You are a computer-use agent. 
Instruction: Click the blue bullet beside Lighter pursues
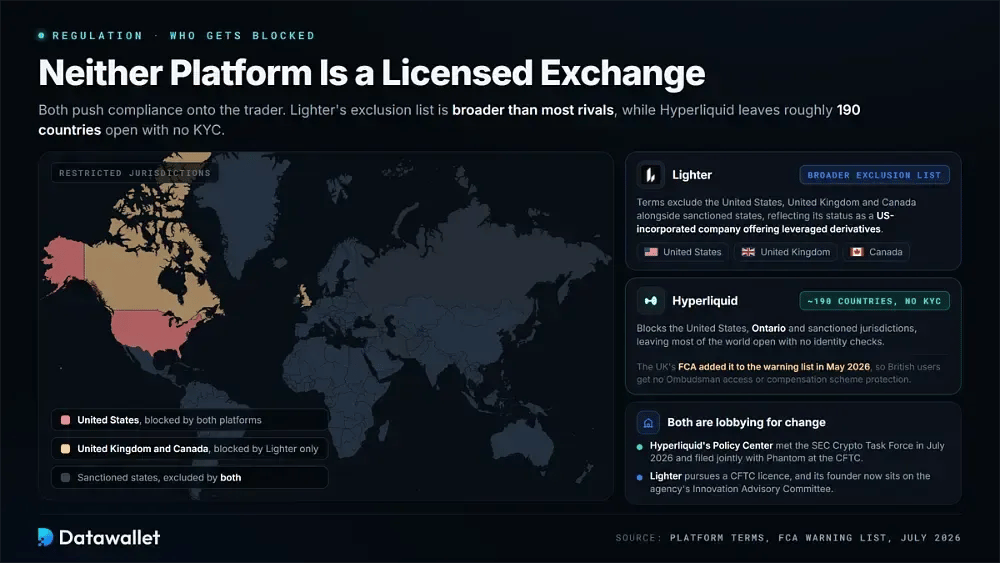tap(640, 477)
